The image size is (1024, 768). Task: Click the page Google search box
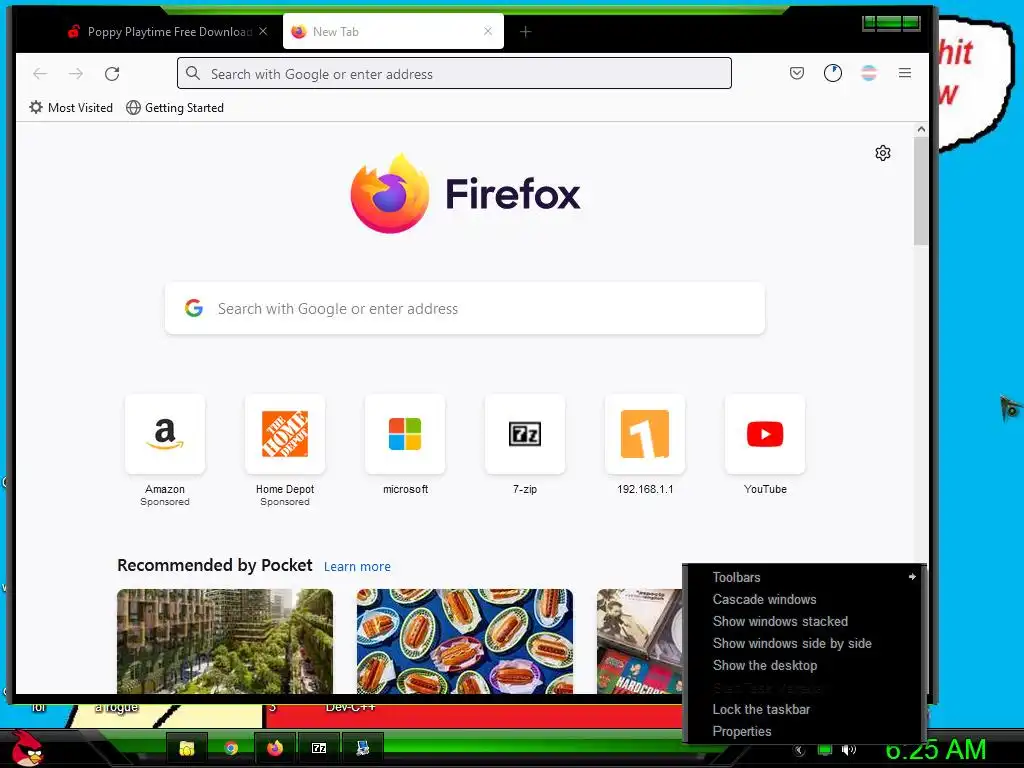(464, 308)
